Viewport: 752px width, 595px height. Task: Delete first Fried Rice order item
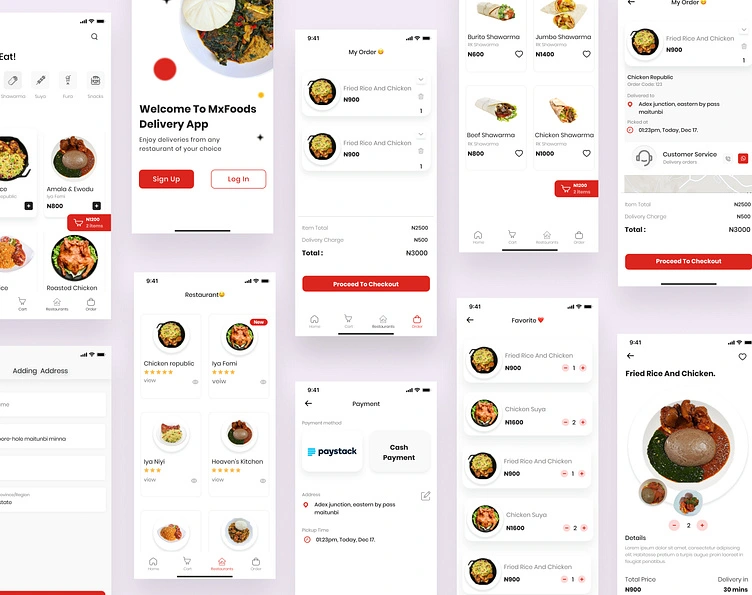(421, 96)
